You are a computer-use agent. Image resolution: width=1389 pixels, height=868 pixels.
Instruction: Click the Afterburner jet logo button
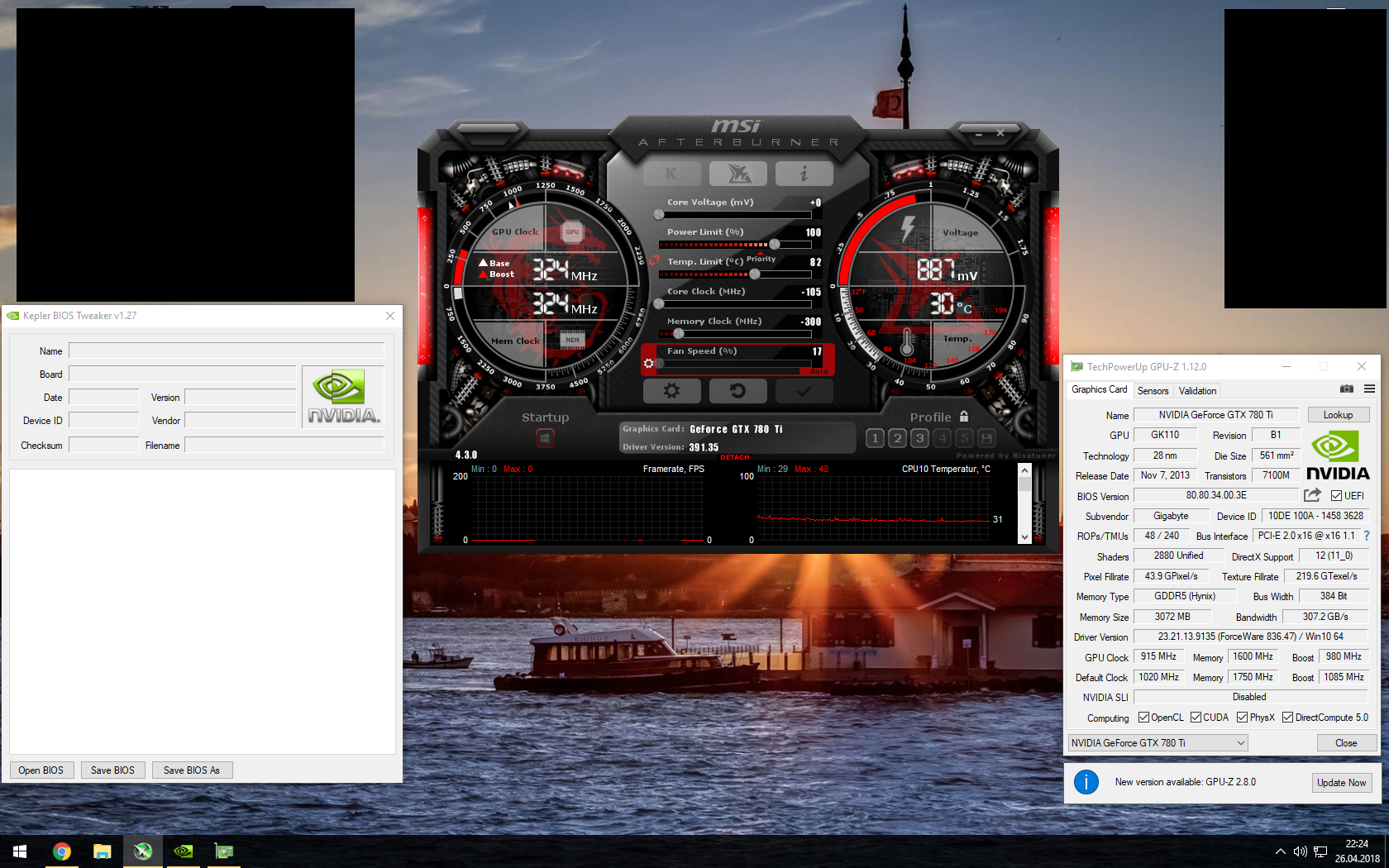pyautogui.click(x=737, y=174)
